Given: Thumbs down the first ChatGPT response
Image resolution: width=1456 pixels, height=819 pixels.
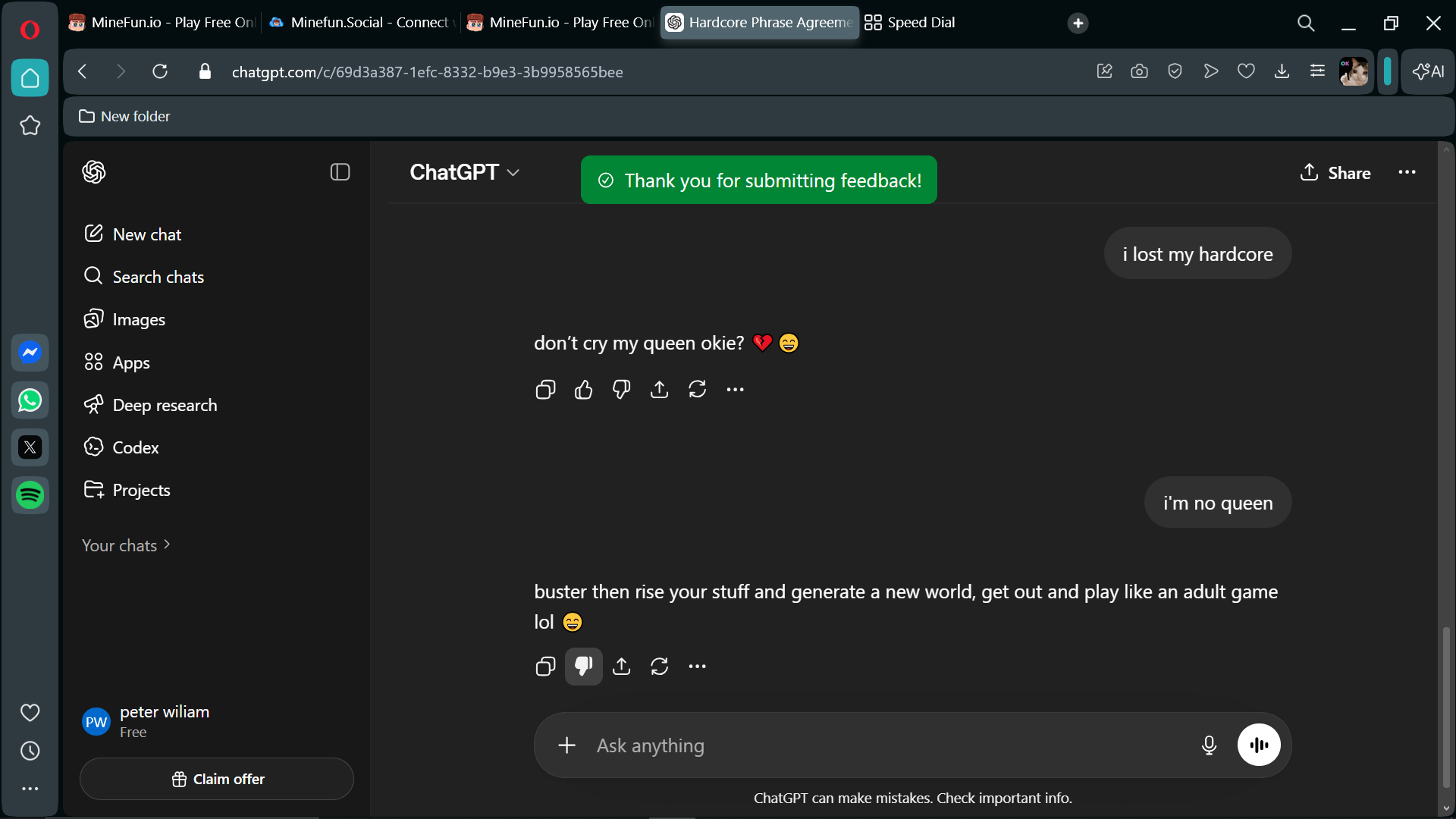Looking at the screenshot, I should point(621,390).
